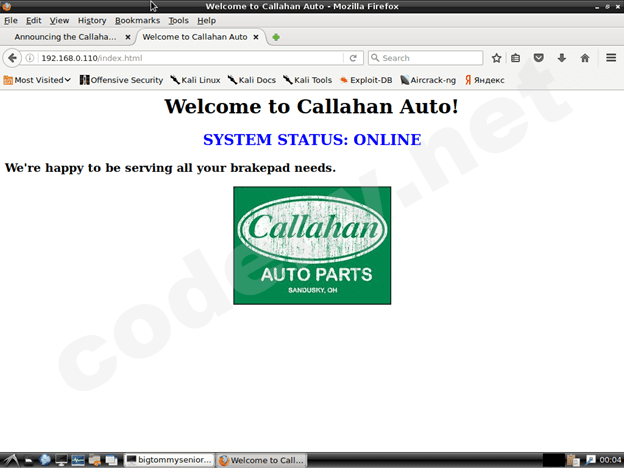This screenshot has width=624, height=468.
Task: Open the Firefox hamburger menu
Action: 611,58
